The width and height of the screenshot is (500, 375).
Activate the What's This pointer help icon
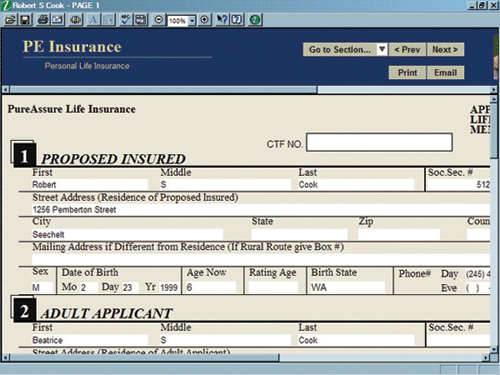tap(221, 20)
